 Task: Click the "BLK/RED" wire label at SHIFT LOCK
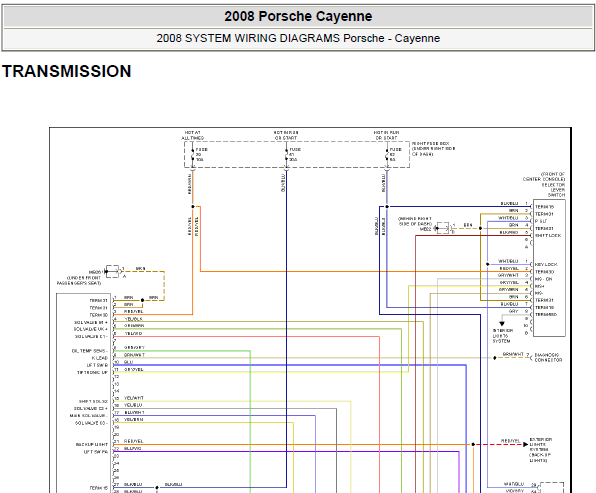(x=509, y=232)
